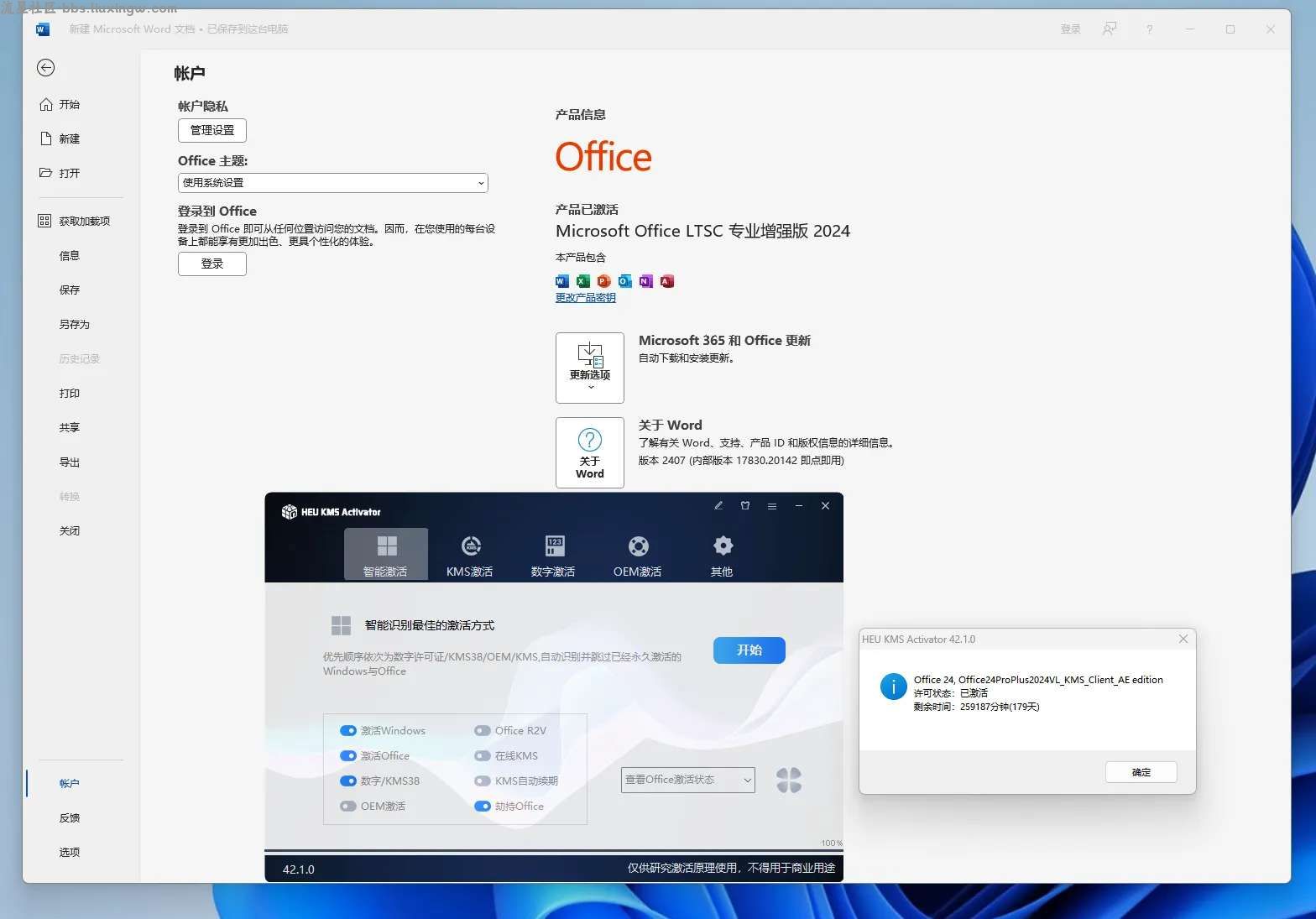This screenshot has height=919, width=1316.
Task: Click the Manage Settings (管理设置) button
Action: point(212,130)
